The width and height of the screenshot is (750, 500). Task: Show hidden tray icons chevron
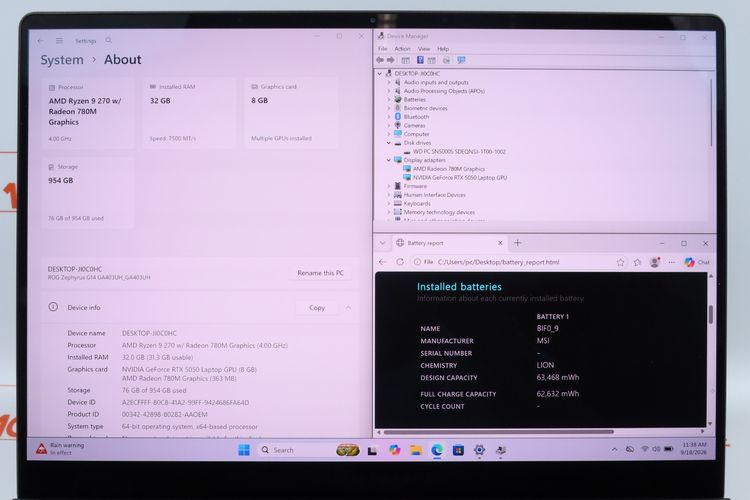coord(614,449)
